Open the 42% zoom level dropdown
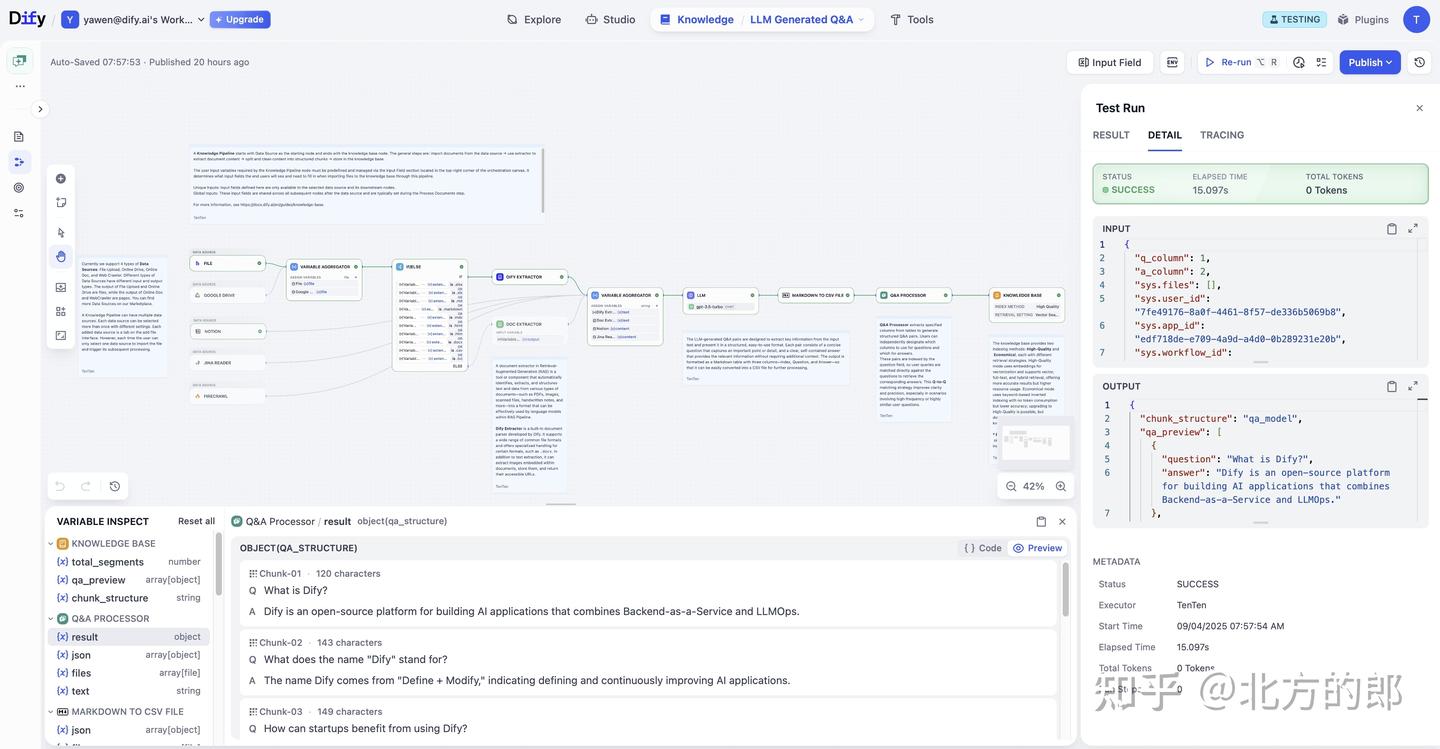This screenshot has height=749, width=1440. [x=1034, y=486]
